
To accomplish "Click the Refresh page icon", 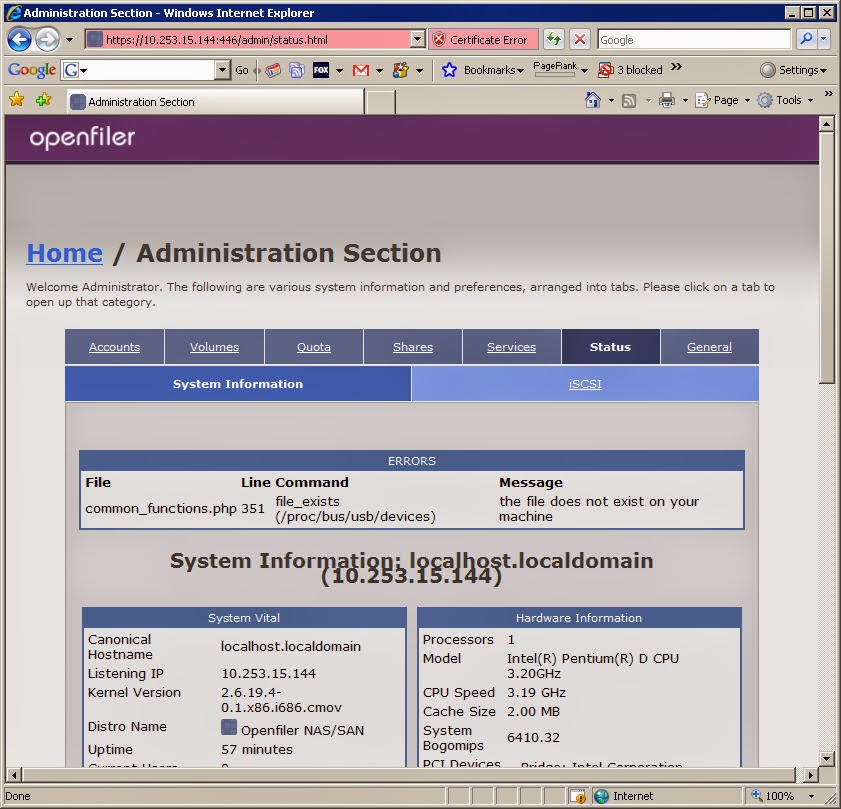I will click(554, 40).
